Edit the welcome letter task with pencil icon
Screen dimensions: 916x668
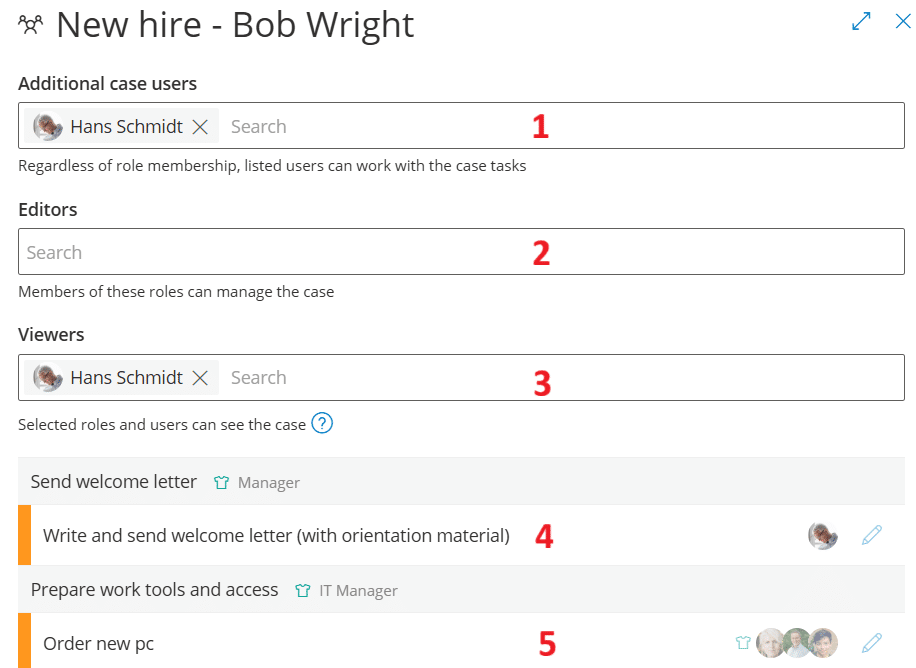pos(872,535)
